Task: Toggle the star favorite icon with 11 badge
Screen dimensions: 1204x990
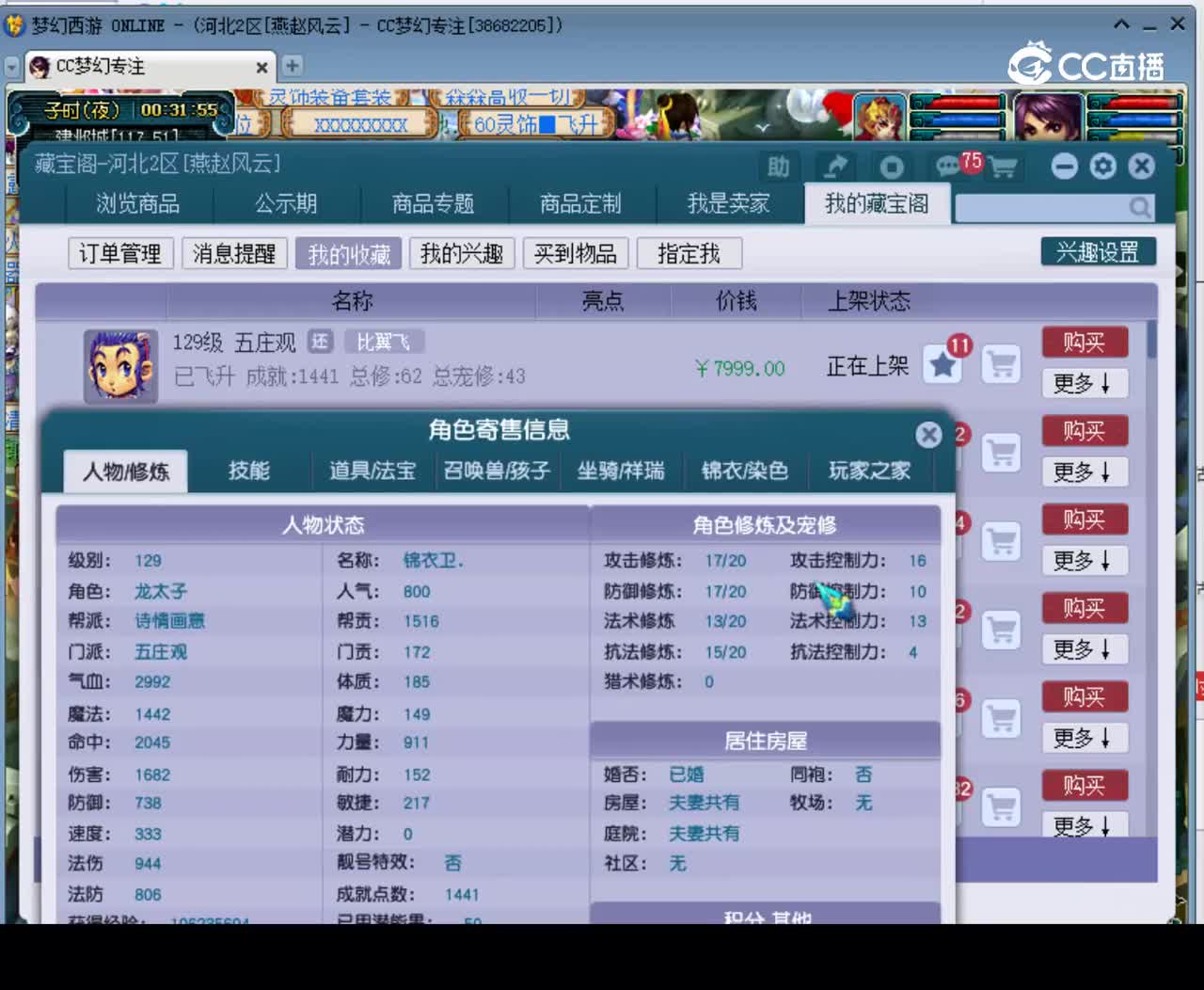Action: coord(943,364)
